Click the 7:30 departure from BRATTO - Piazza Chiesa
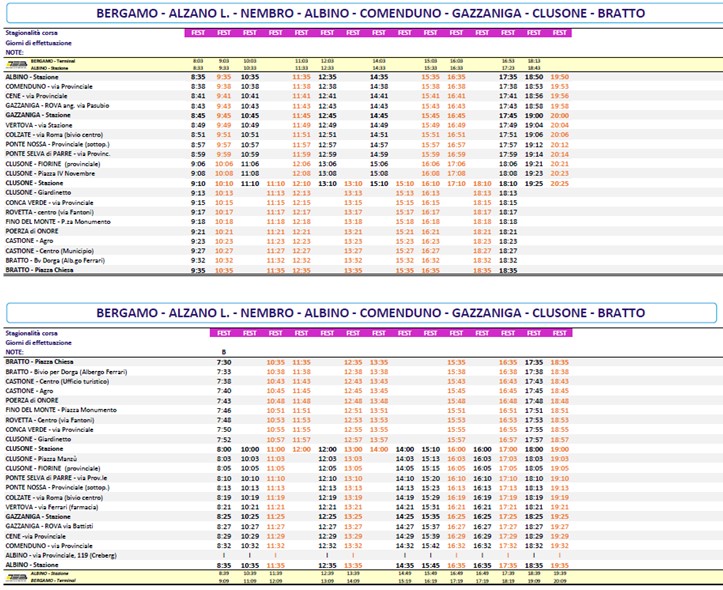723x590 pixels. (x=224, y=362)
